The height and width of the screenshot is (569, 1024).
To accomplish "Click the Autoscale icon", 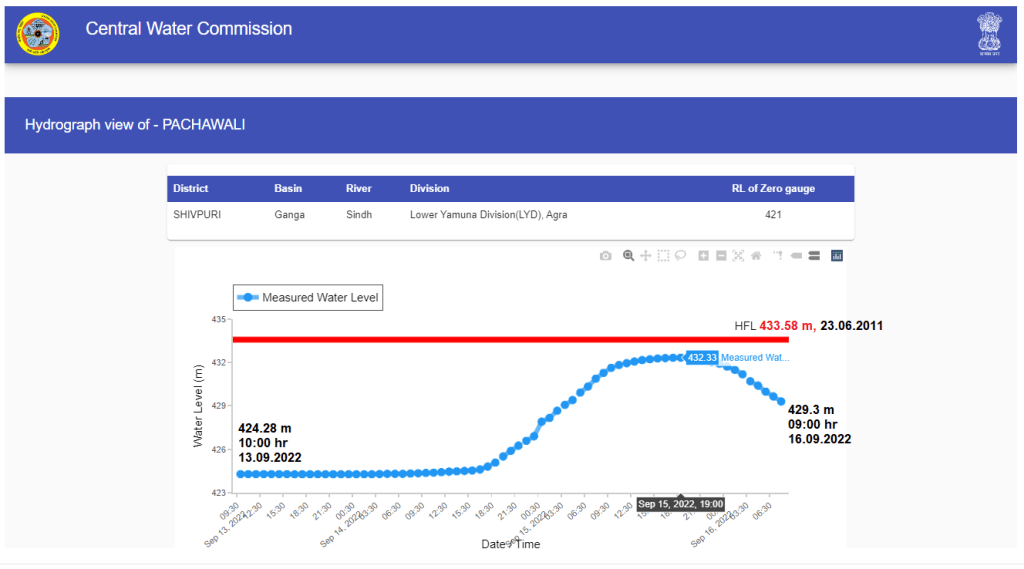I will [738, 256].
